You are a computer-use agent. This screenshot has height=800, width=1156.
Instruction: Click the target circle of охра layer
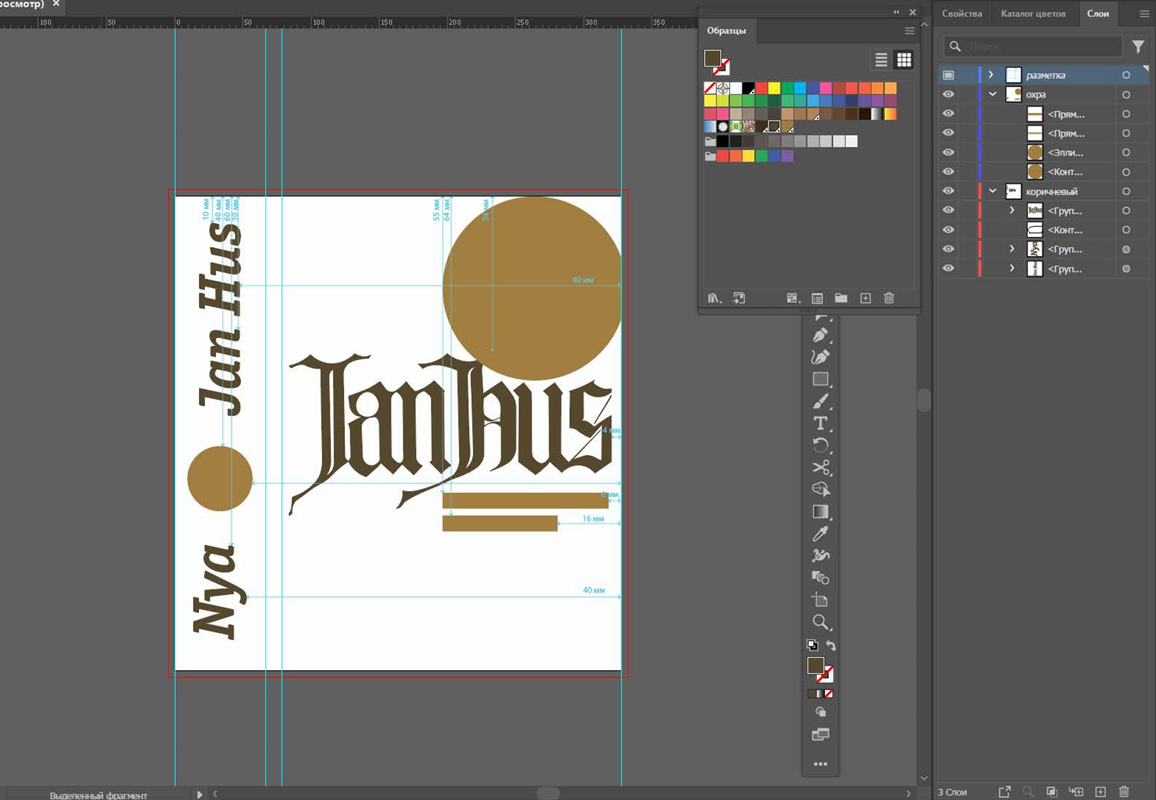(x=1126, y=94)
